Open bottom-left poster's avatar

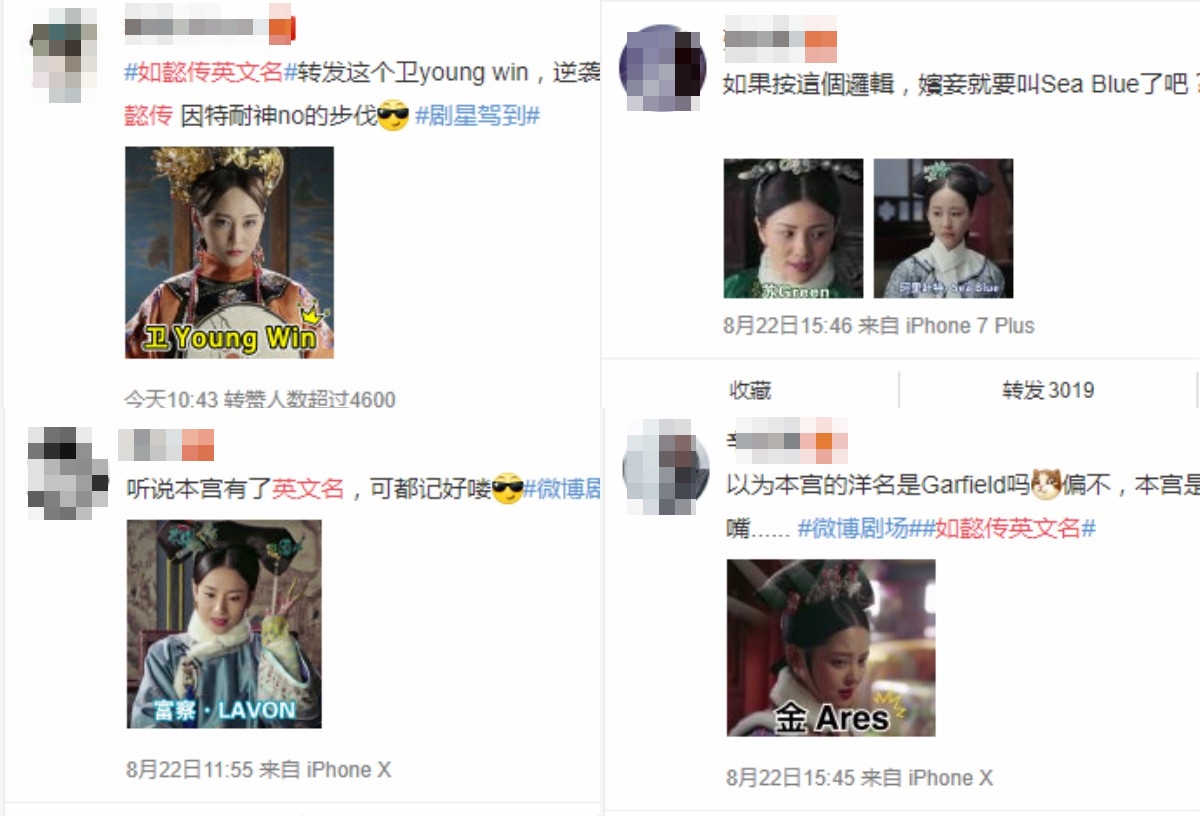pos(67,473)
